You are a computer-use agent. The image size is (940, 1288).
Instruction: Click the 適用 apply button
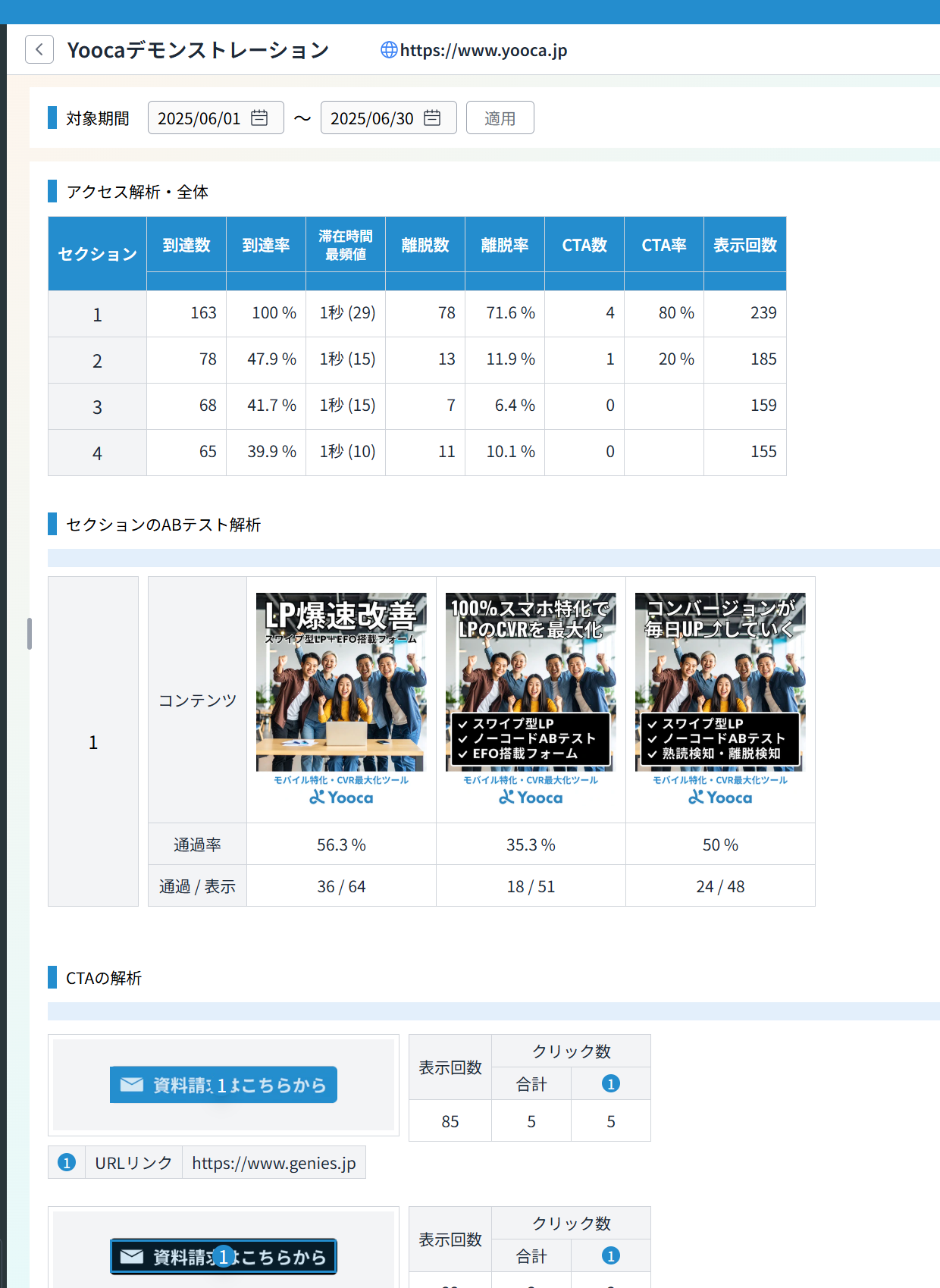500,118
